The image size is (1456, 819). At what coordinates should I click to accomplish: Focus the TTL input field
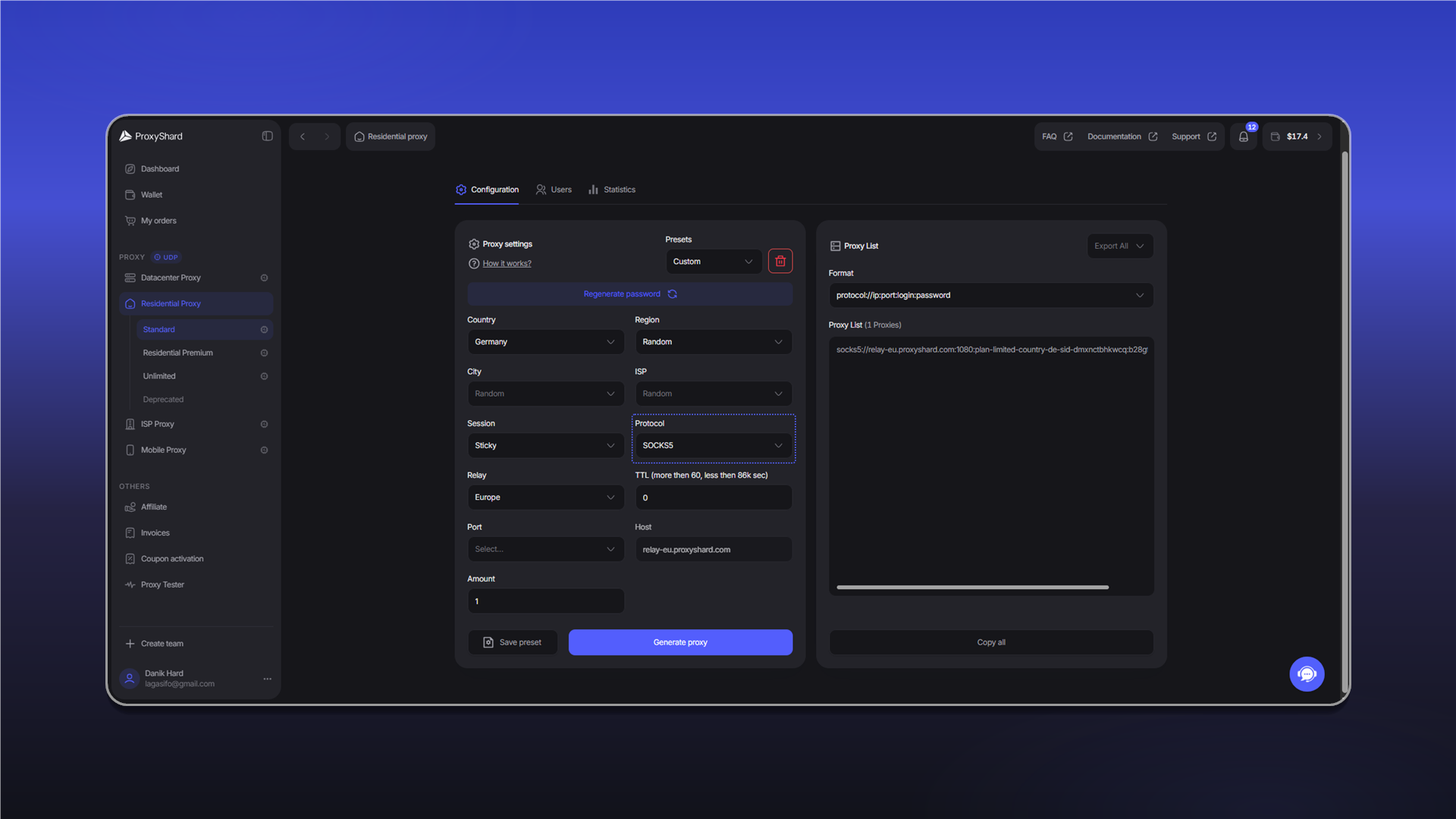[713, 497]
